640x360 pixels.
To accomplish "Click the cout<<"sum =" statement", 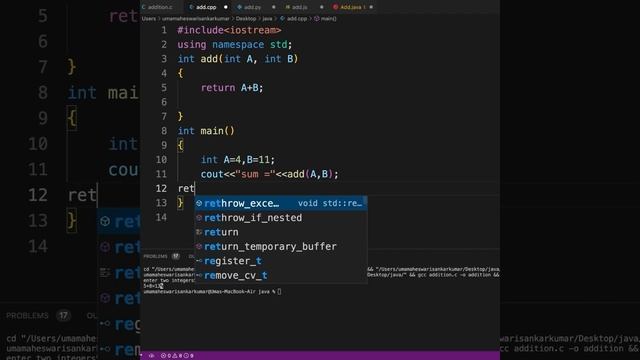I will coord(269,174).
